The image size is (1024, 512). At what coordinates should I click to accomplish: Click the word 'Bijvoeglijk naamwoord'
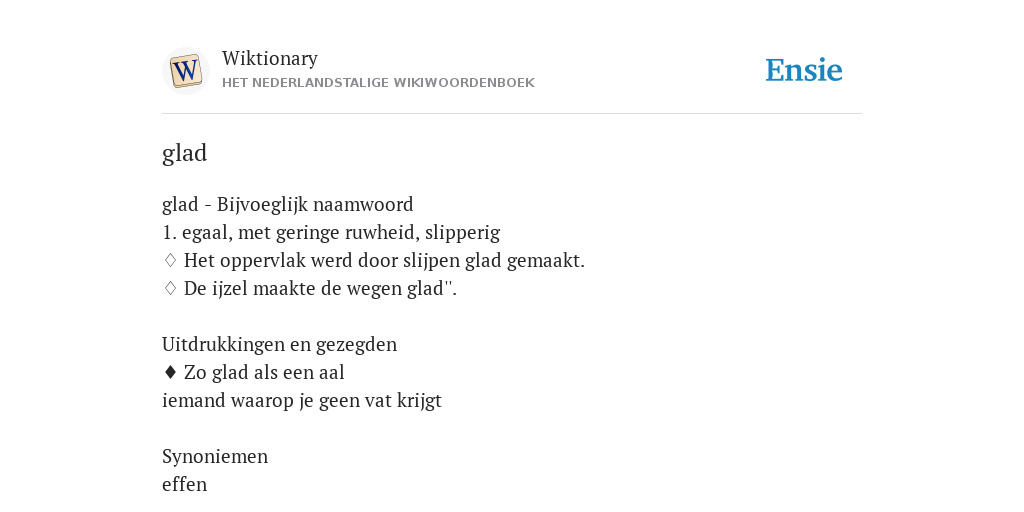point(315,204)
